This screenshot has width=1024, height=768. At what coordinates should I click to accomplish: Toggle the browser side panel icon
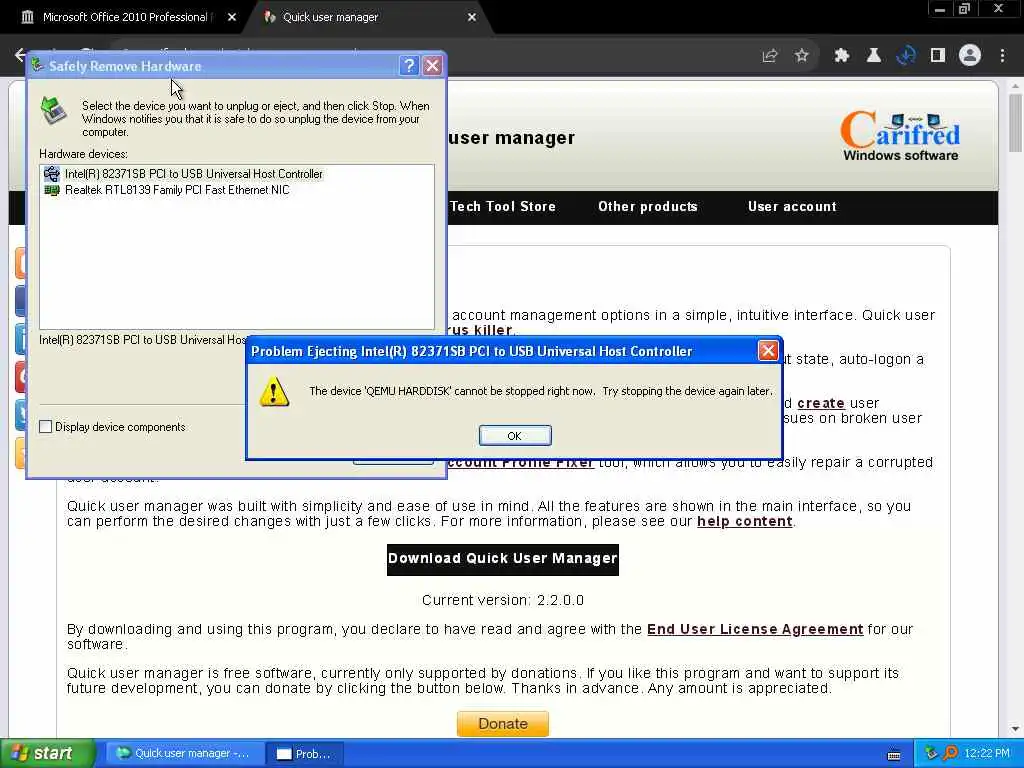938,56
